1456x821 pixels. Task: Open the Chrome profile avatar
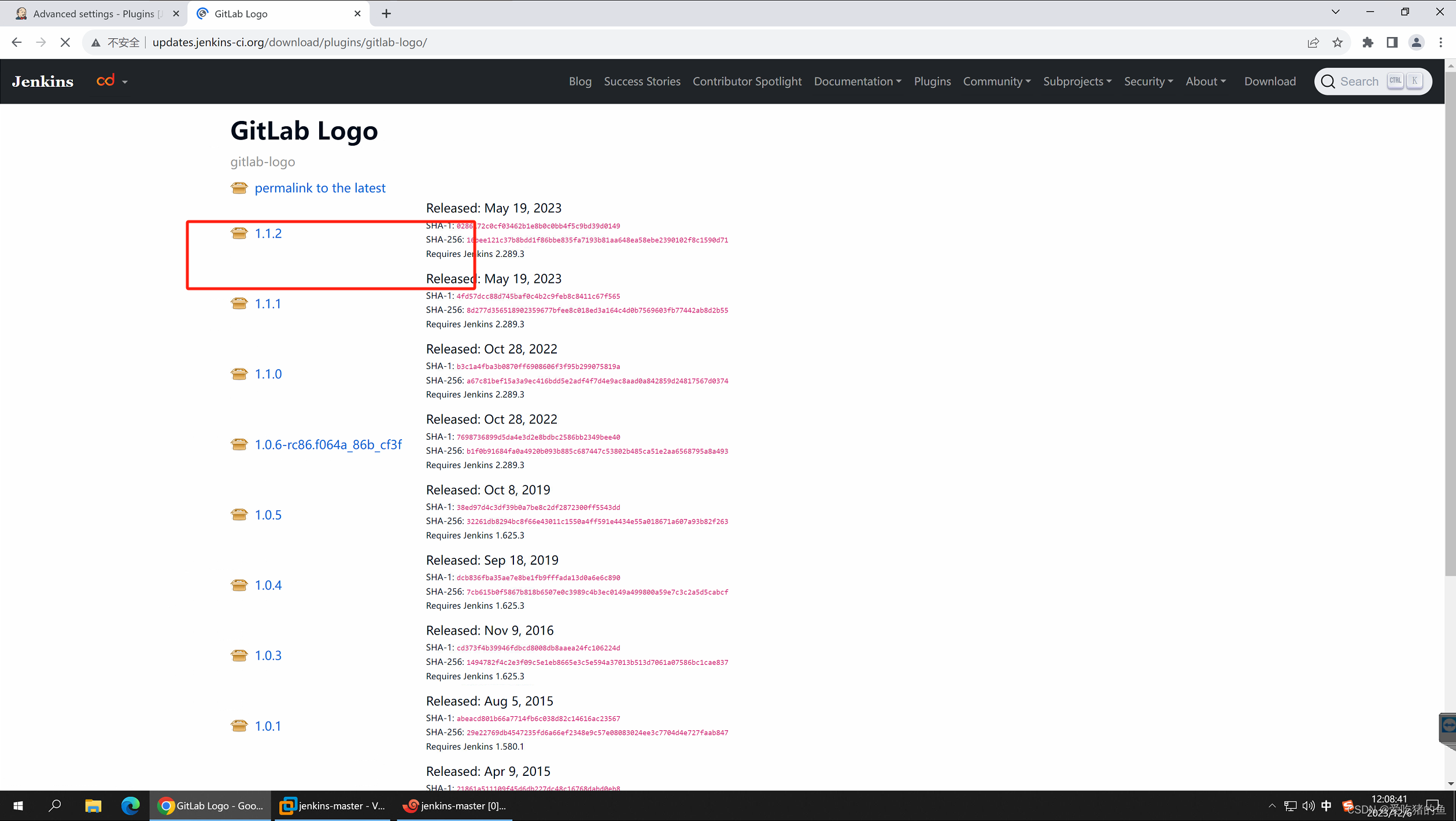pyautogui.click(x=1416, y=42)
